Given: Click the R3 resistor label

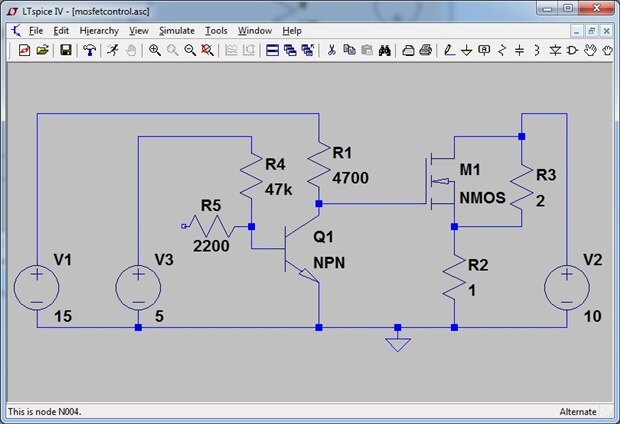Looking at the screenshot, I should 546,175.
